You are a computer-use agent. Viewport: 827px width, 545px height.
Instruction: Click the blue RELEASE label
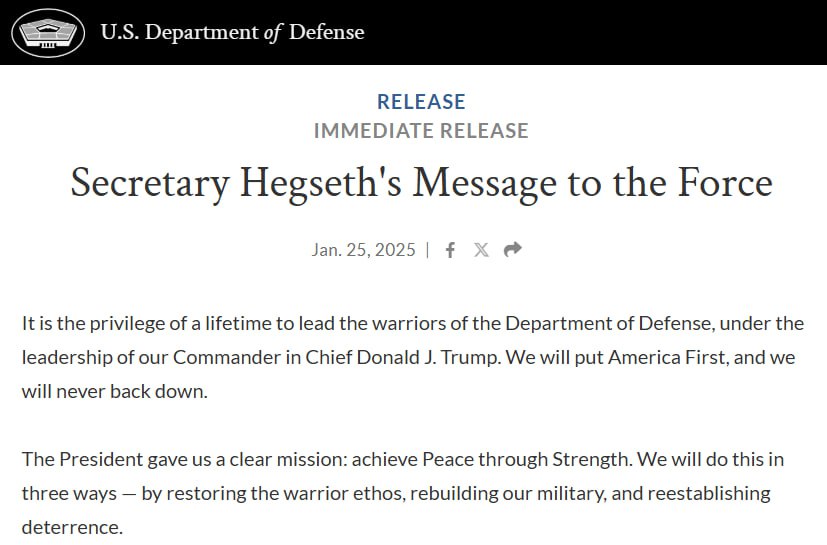pos(421,102)
